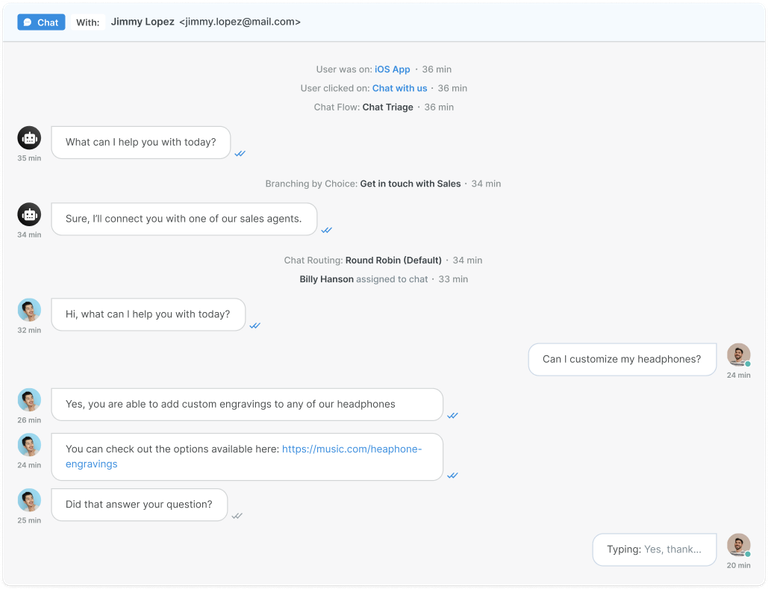768x589 pixels.
Task: Click read receipt checkmarks after engravings link message
Action: coord(453,475)
